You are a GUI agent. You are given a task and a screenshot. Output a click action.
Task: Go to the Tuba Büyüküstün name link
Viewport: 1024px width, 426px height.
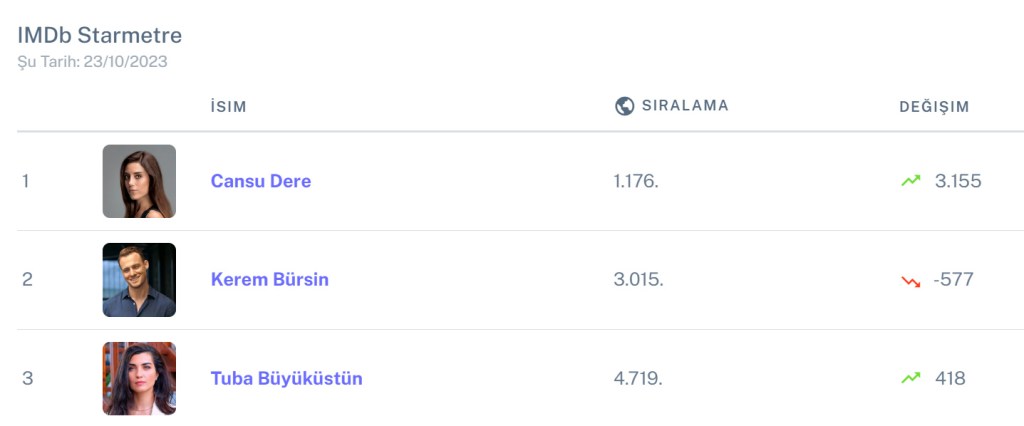[287, 379]
